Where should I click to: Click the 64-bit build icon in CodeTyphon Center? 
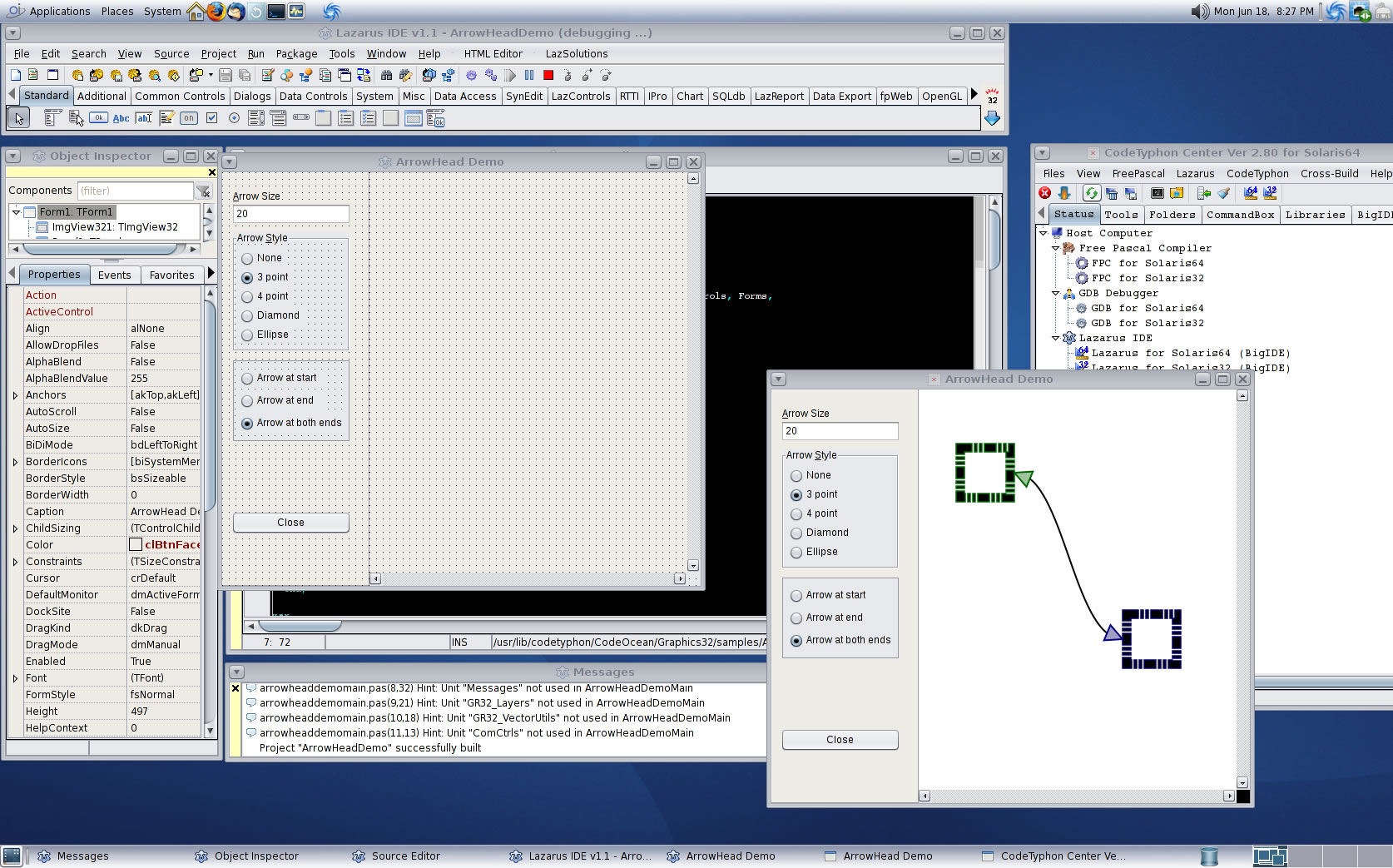pos(1250,193)
